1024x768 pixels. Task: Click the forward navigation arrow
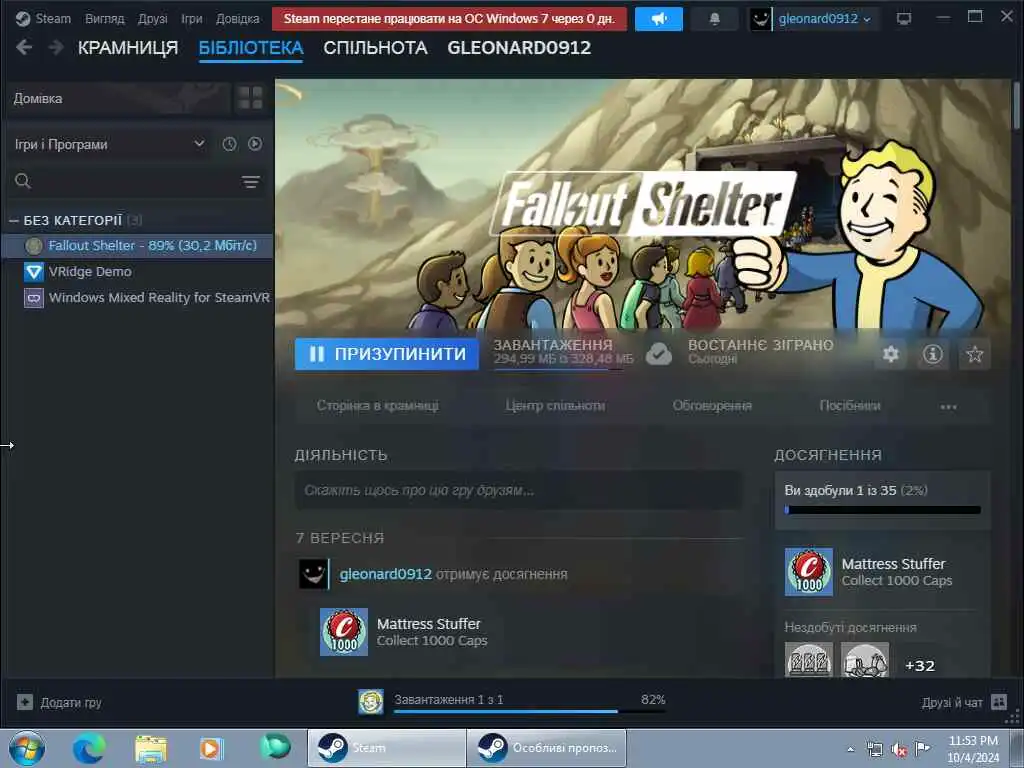coord(57,47)
